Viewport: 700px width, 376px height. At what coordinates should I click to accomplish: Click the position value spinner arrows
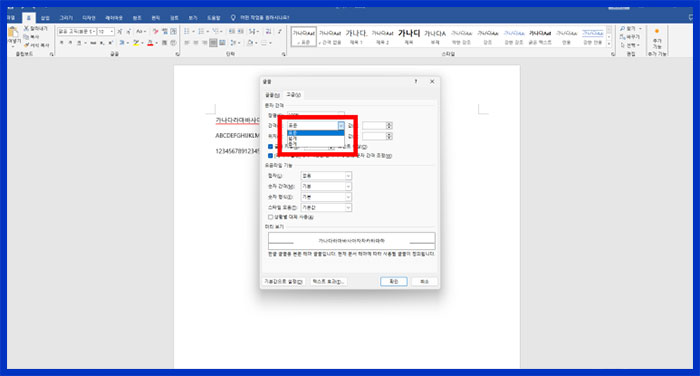tap(389, 136)
